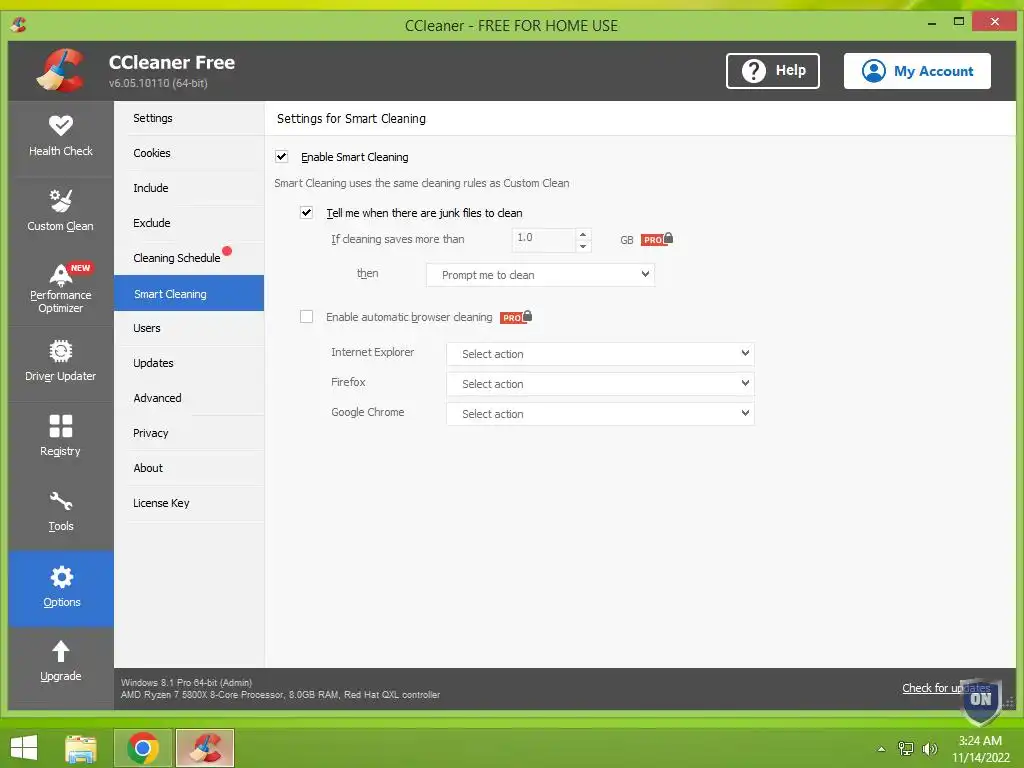This screenshot has width=1024, height=768.
Task: Open Performance Optimizer from sidebar
Action: [61, 287]
